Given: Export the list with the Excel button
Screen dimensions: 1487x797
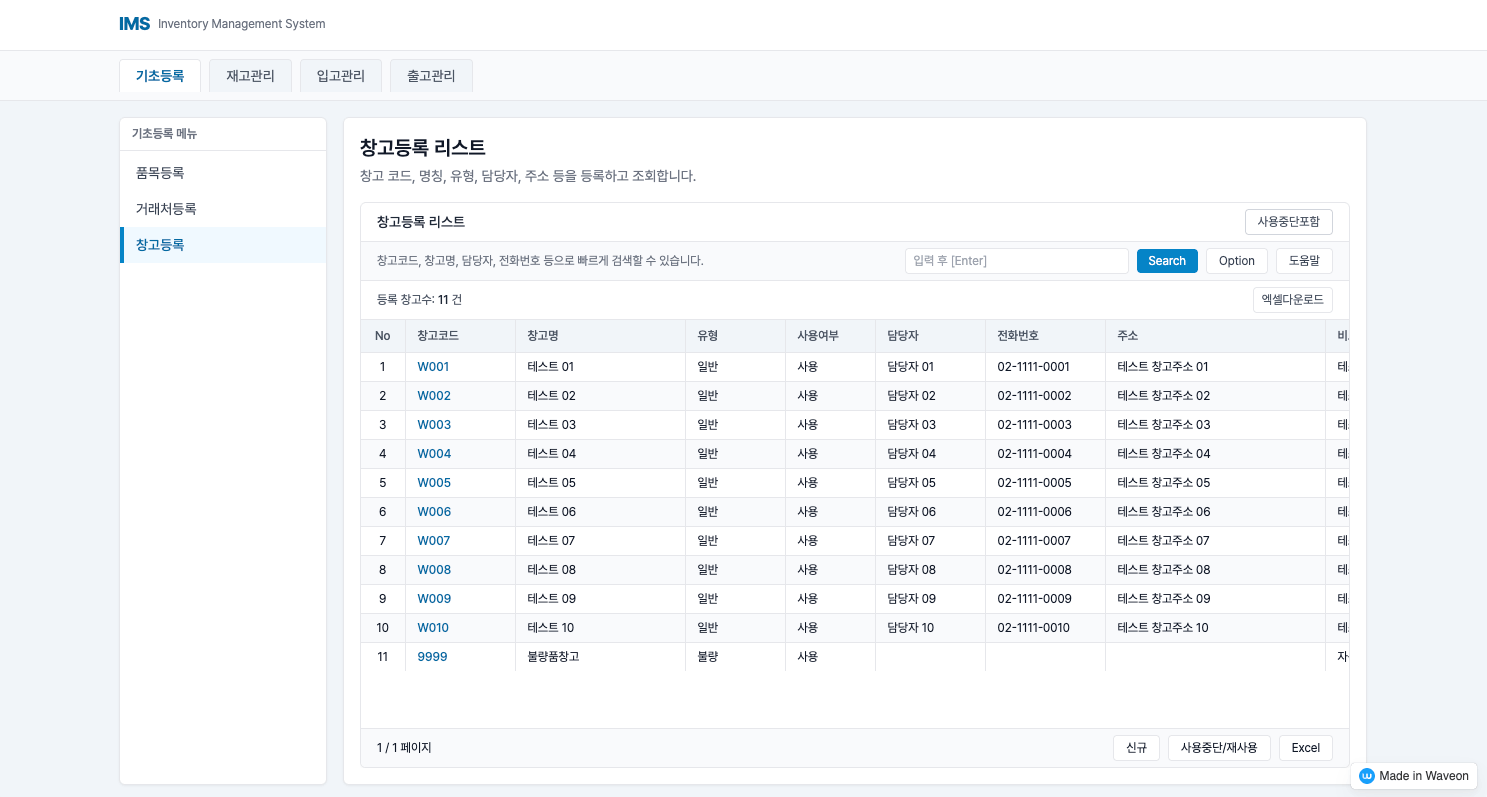Looking at the screenshot, I should pyautogui.click(x=1305, y=747).
